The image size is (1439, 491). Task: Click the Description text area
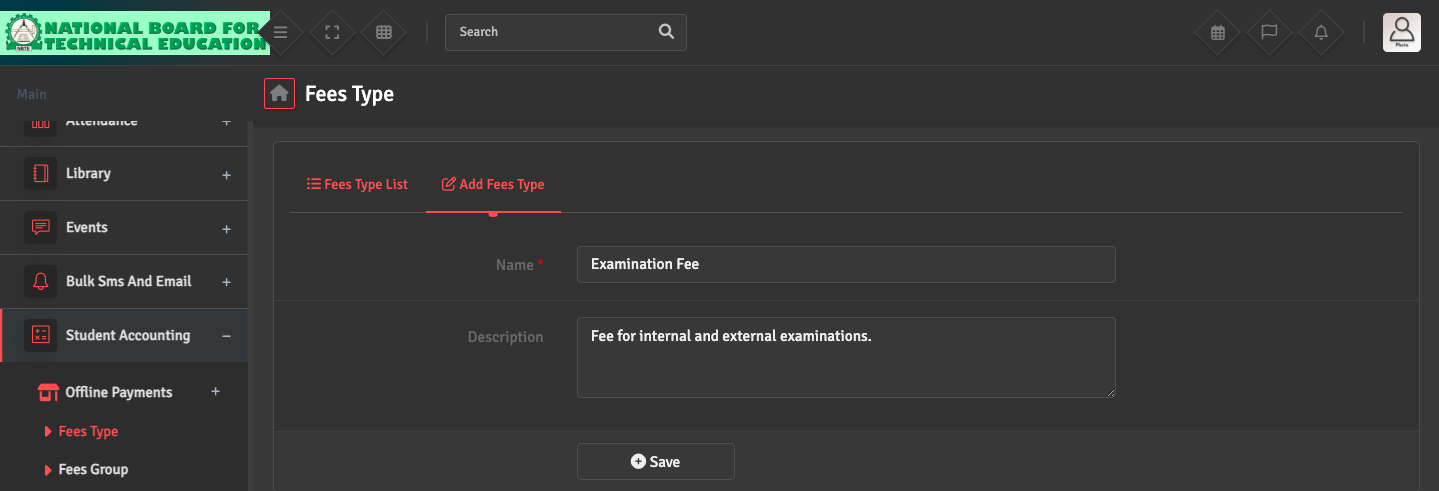pos(845,357)
